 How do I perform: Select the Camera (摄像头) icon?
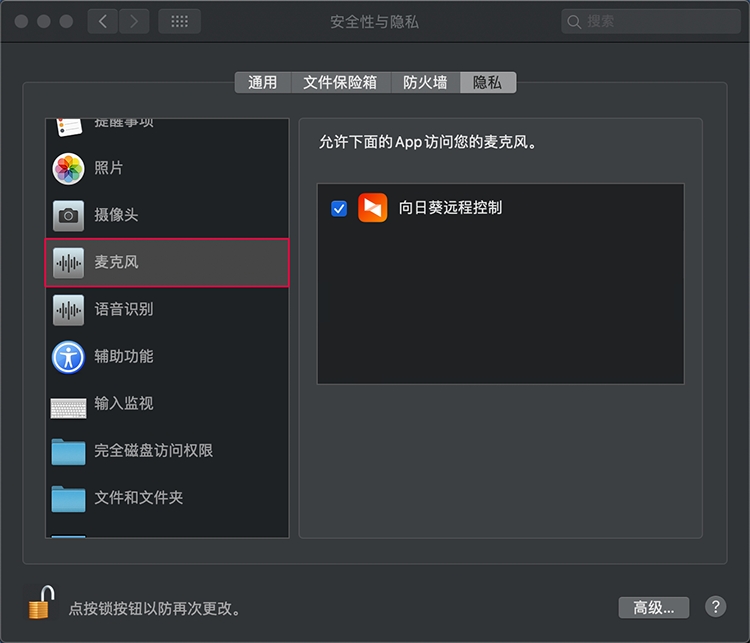(x=68, y=215)
